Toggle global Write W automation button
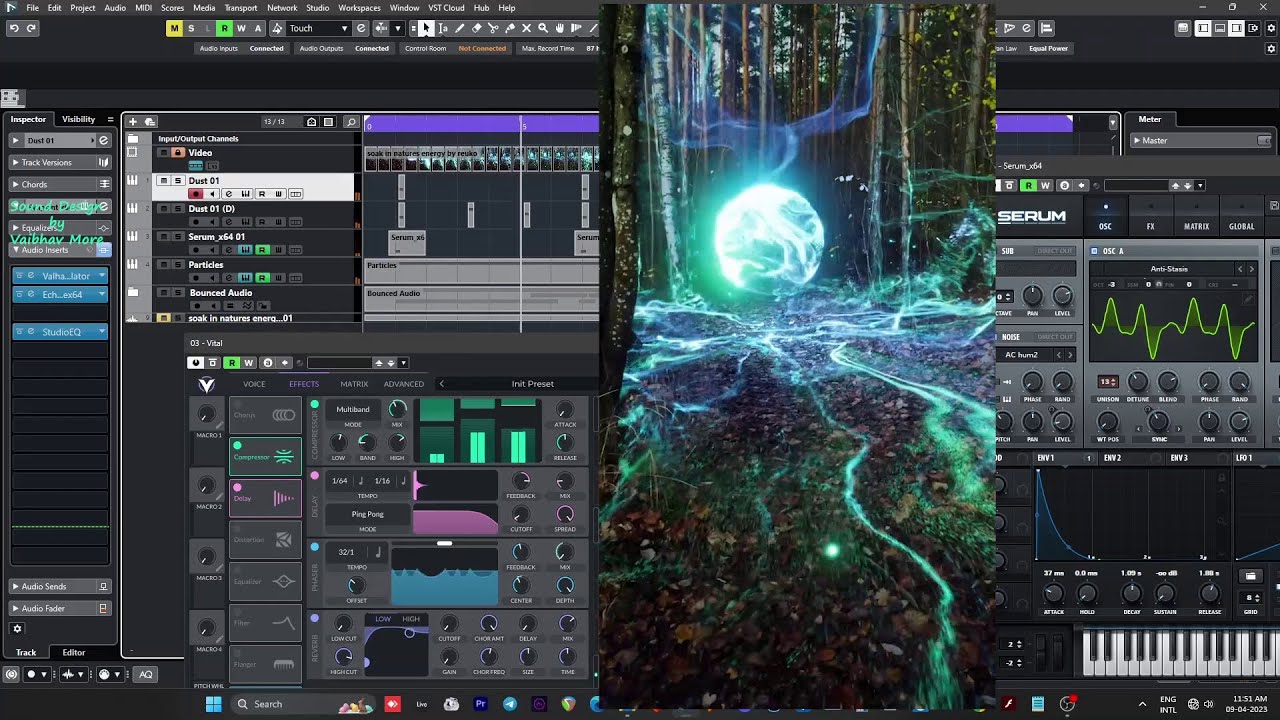Image resolution: width=1280 pixels, height=720 pixels. [x=241, y=28]
